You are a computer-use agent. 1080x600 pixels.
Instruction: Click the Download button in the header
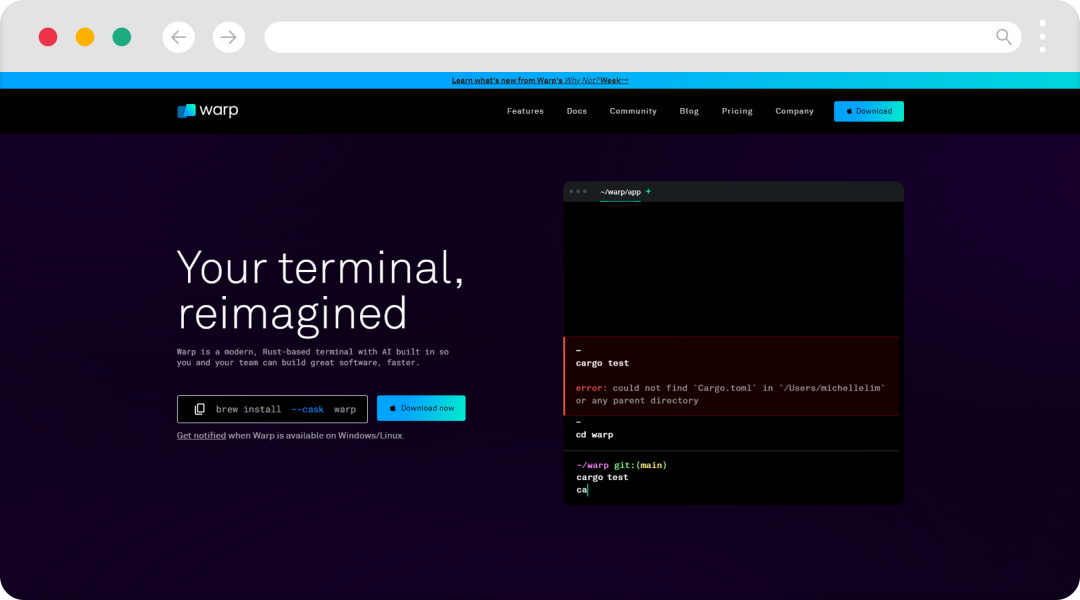[869, 111]
